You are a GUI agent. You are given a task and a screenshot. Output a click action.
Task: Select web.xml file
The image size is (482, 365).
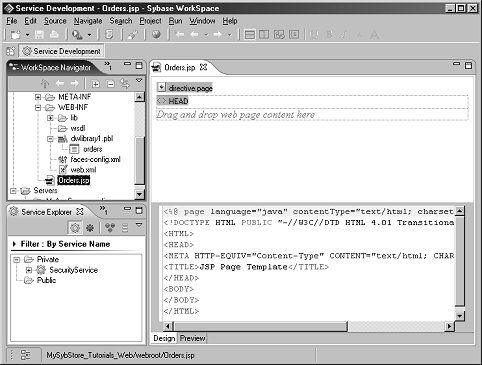[x=83, y=170]
